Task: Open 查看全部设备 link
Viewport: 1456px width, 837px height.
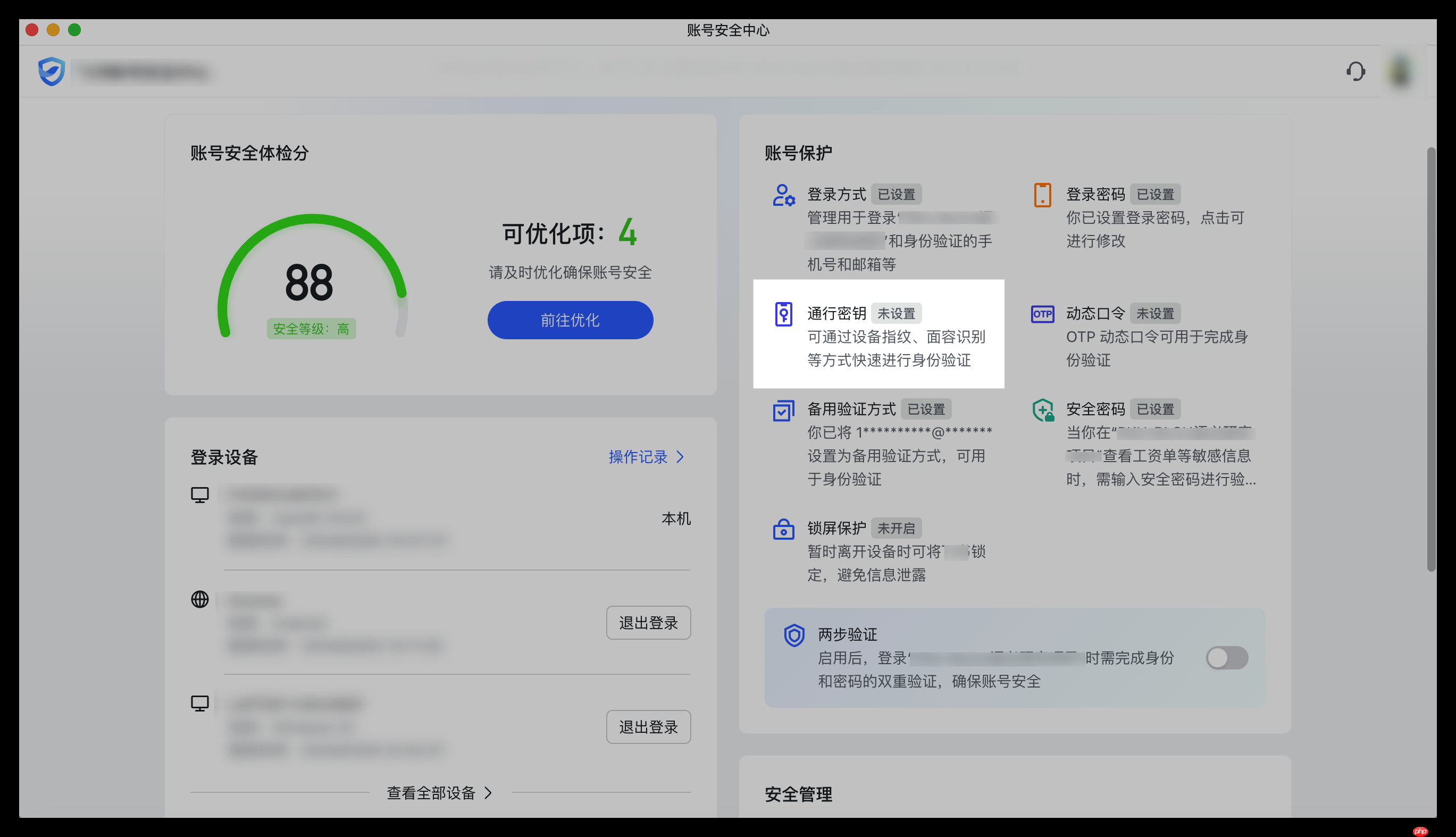Action: [431, 793]
